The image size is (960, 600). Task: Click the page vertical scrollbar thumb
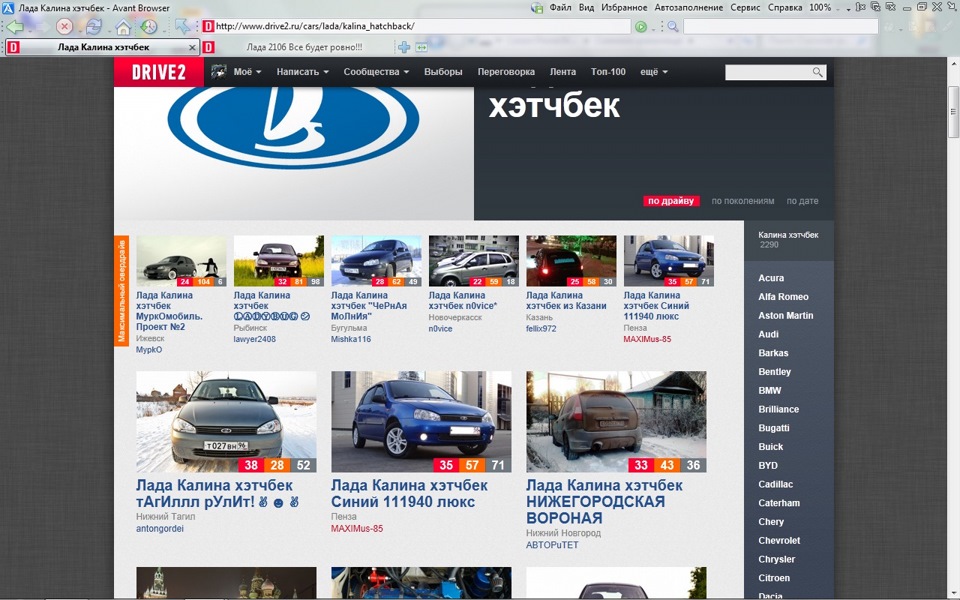[953, 112]
